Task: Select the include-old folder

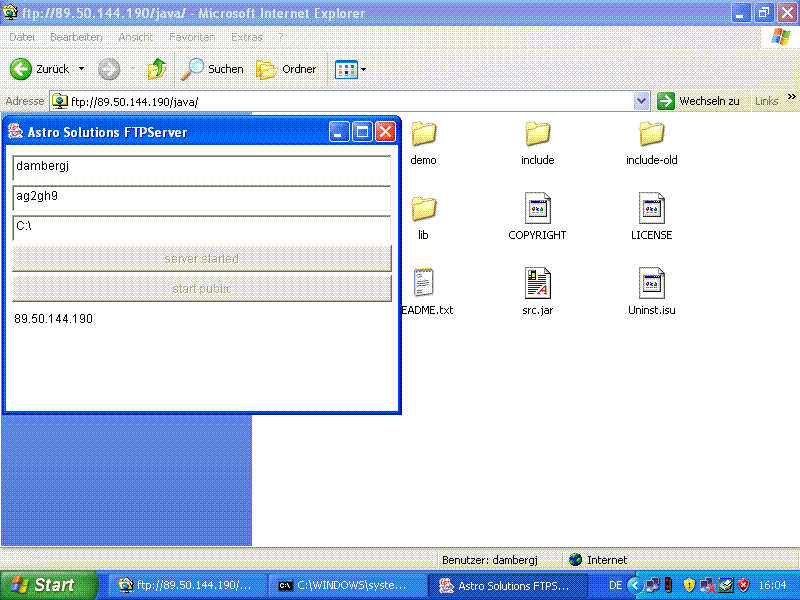Action: pyautogui.click(x=651, y=135)
